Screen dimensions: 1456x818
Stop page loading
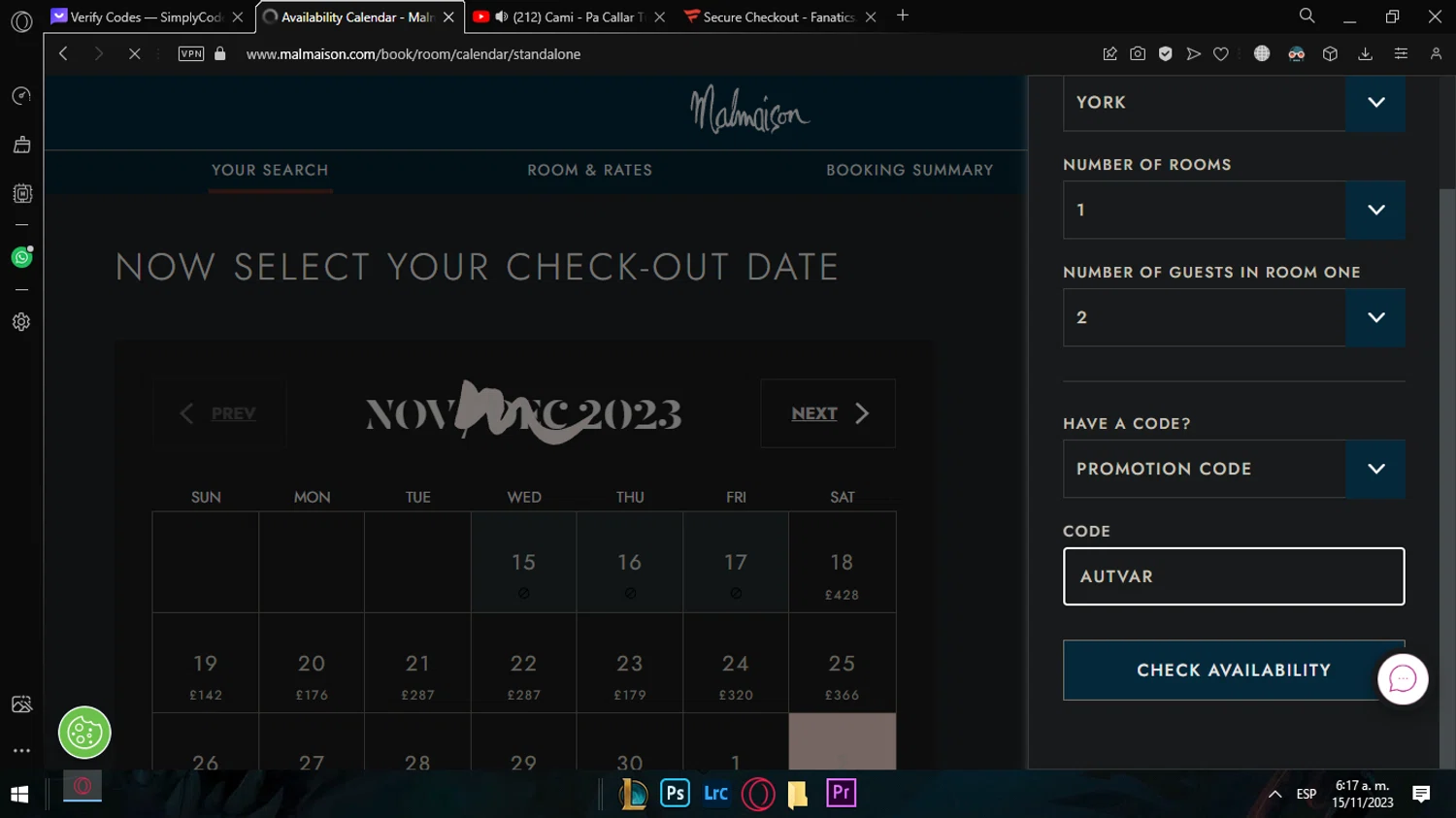(135, 54)
